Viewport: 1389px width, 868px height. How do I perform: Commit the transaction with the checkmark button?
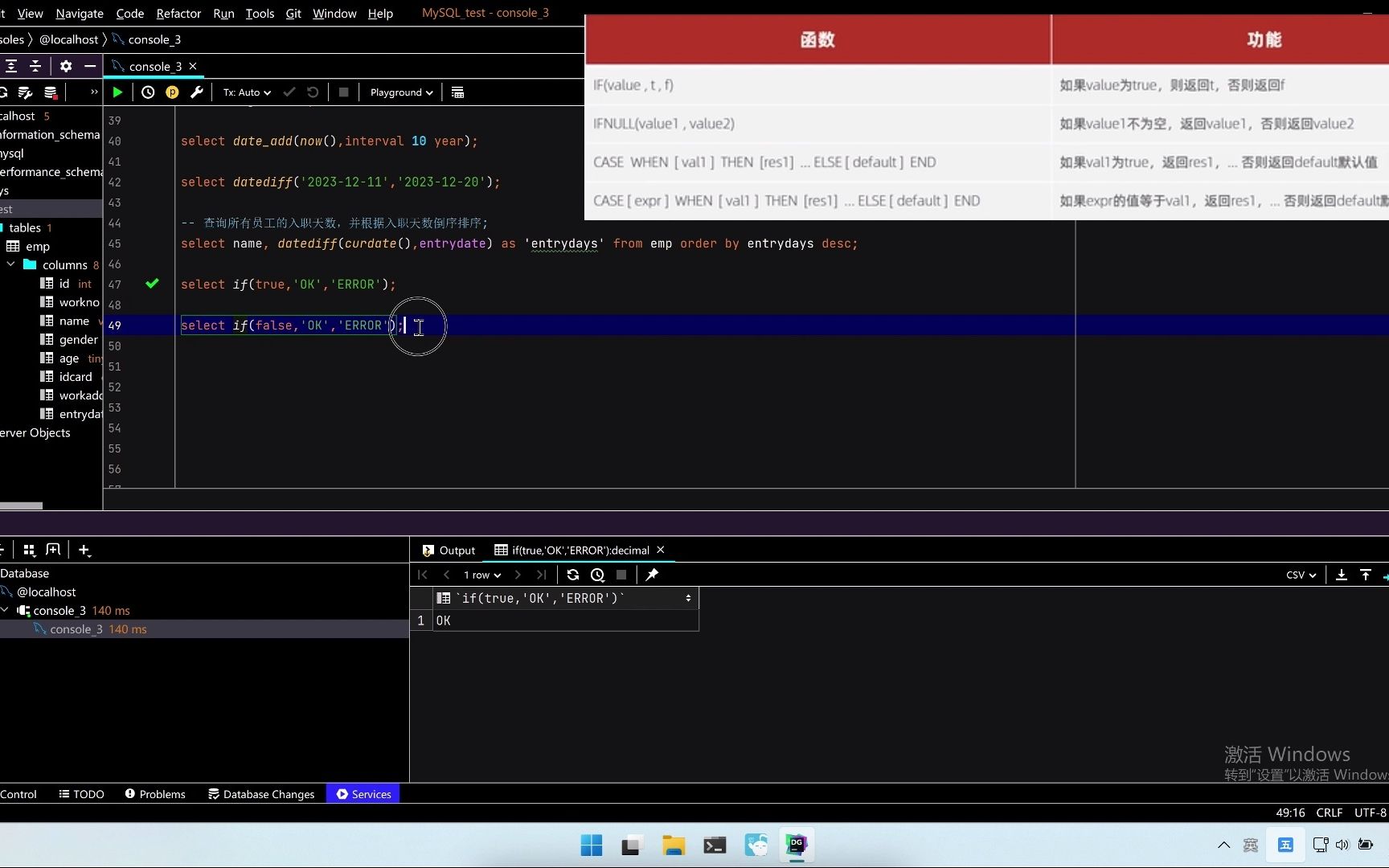point(289,92)
